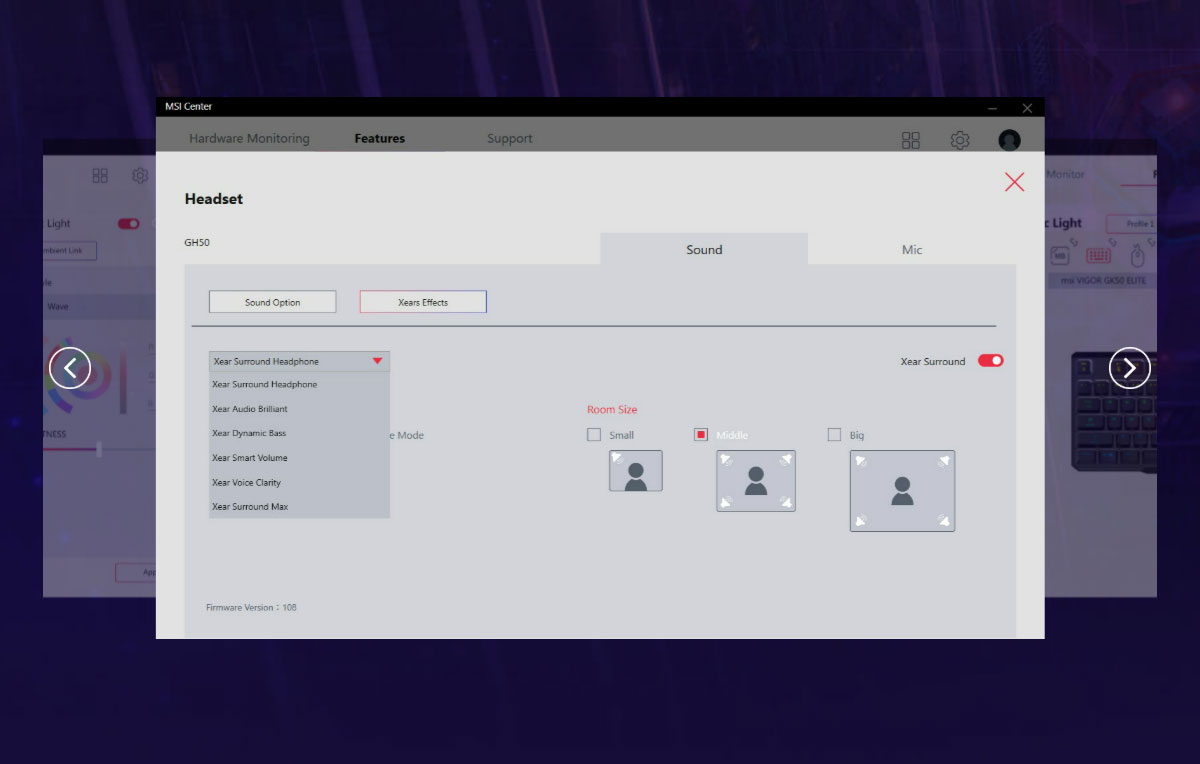
Task: Check the Small room size box
Action: tap(594, 435)
